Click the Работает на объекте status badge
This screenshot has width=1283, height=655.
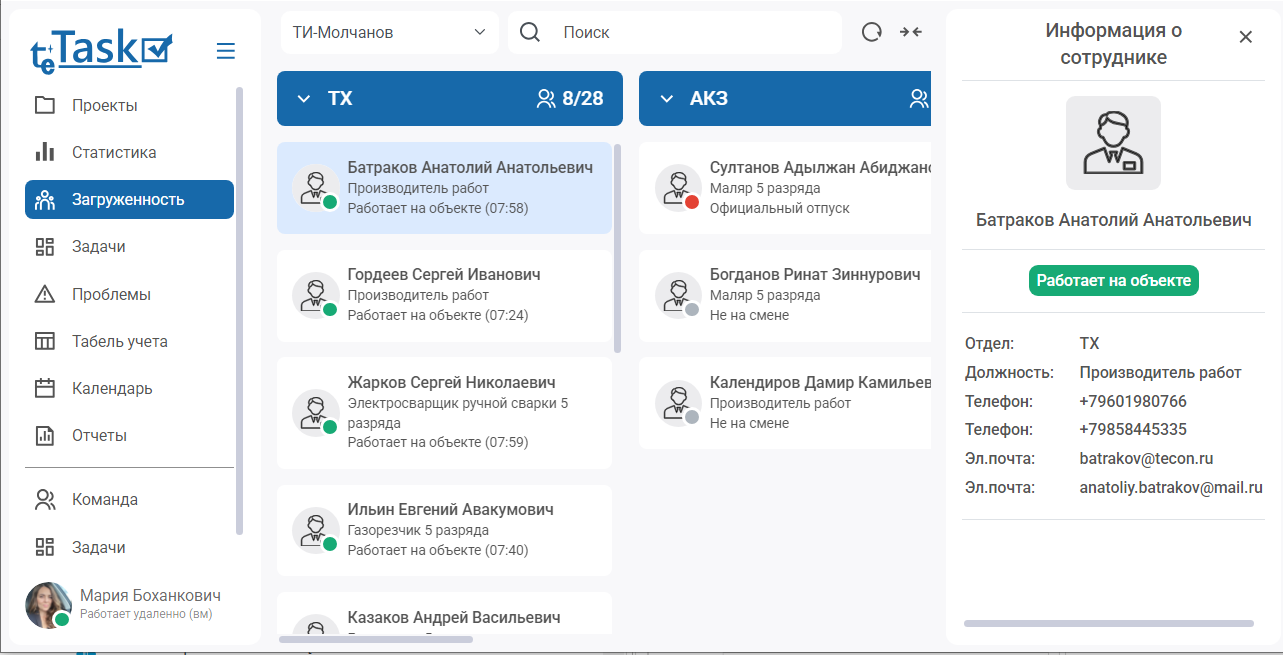1113,281
